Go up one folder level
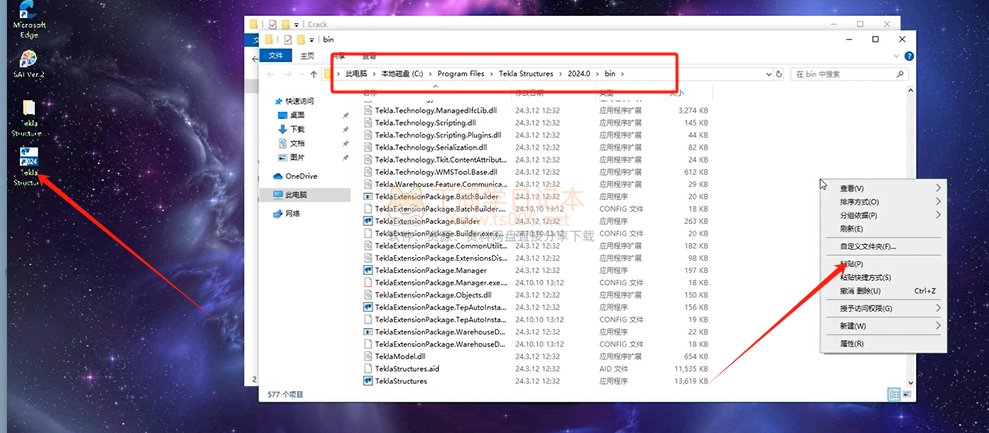 pyautogui.click(x=313, y=74)
